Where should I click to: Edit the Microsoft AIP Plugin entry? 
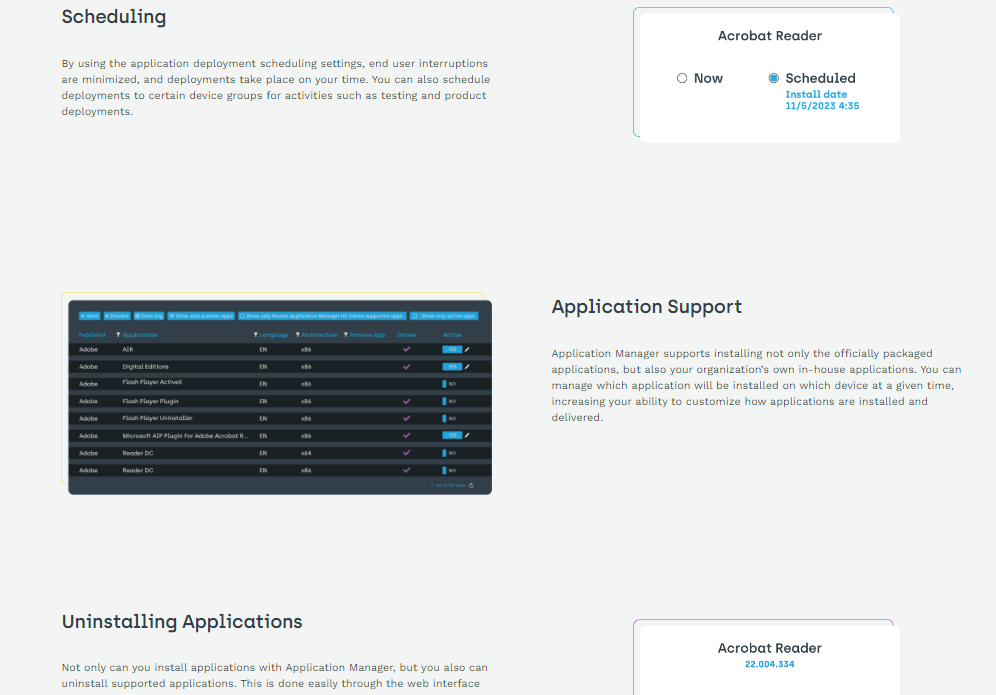[x=466, y=435]
